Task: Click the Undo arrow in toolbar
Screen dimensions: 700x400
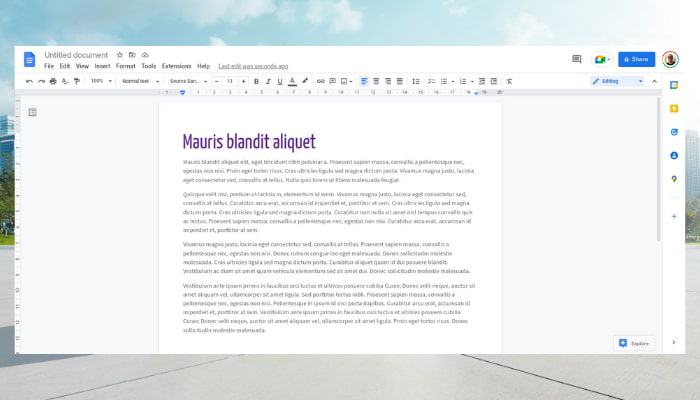Action: pos(29,81)
